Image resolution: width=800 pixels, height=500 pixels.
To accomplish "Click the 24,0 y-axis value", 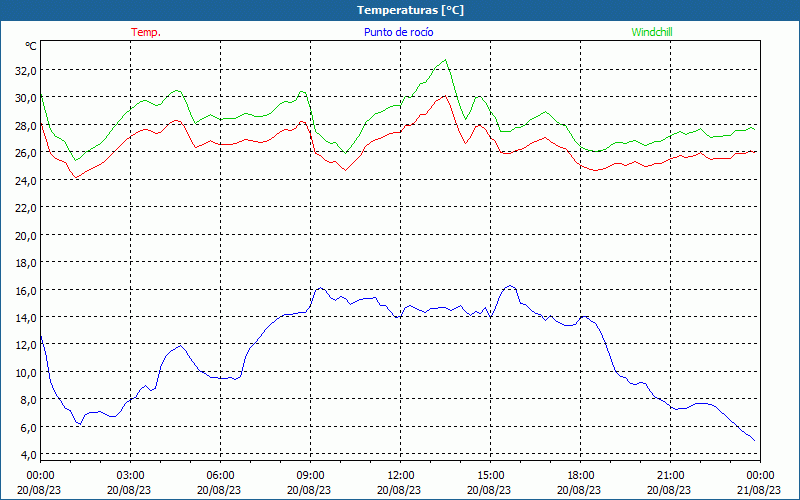I will (x=26, y=181).
